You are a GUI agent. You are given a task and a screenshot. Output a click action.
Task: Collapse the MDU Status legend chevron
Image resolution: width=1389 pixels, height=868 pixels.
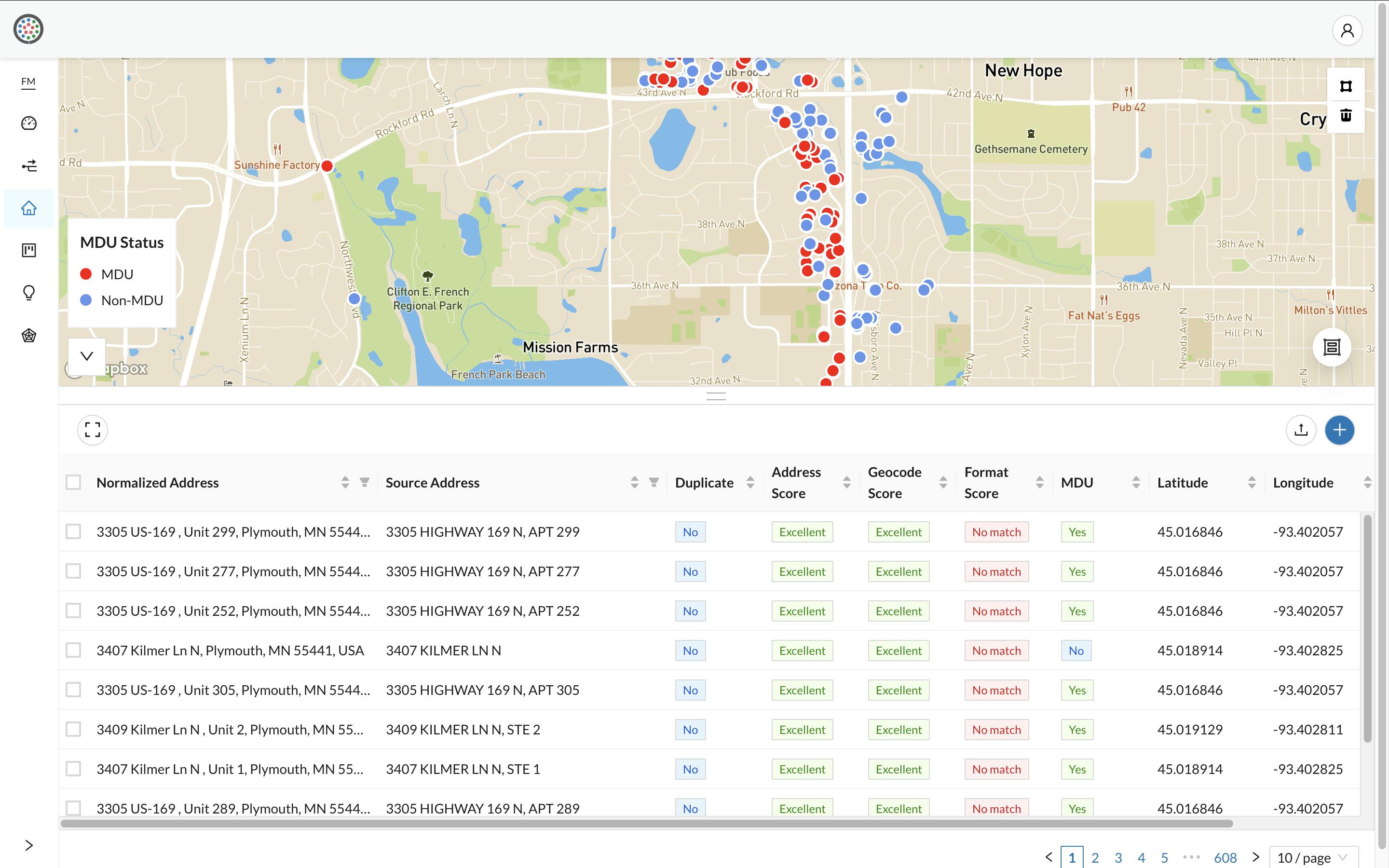pyautogui.click(x=87, y=356)
